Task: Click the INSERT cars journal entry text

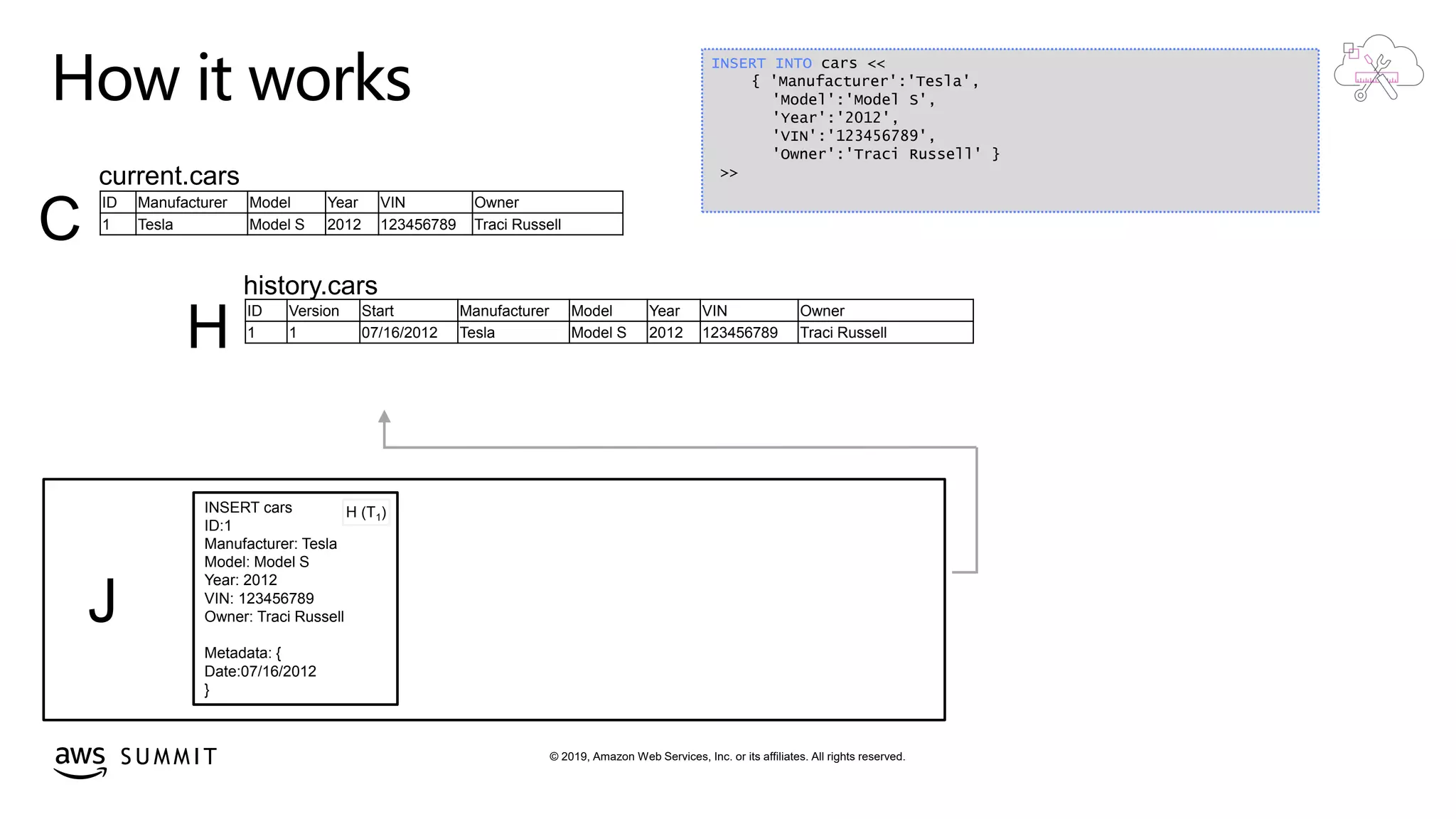Action: click(x=248, y=508)
